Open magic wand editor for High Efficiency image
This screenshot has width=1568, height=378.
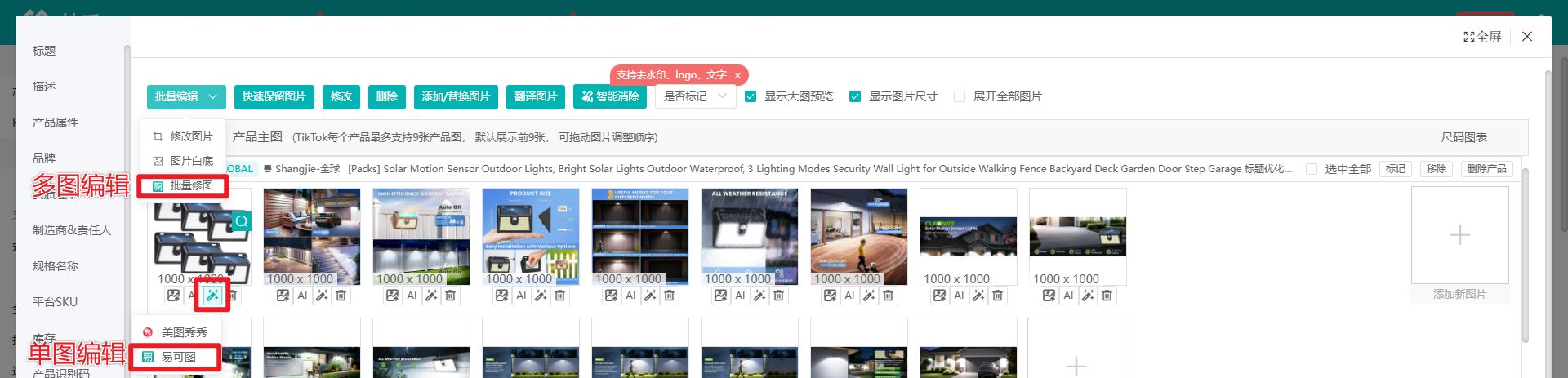click(431, 296)
